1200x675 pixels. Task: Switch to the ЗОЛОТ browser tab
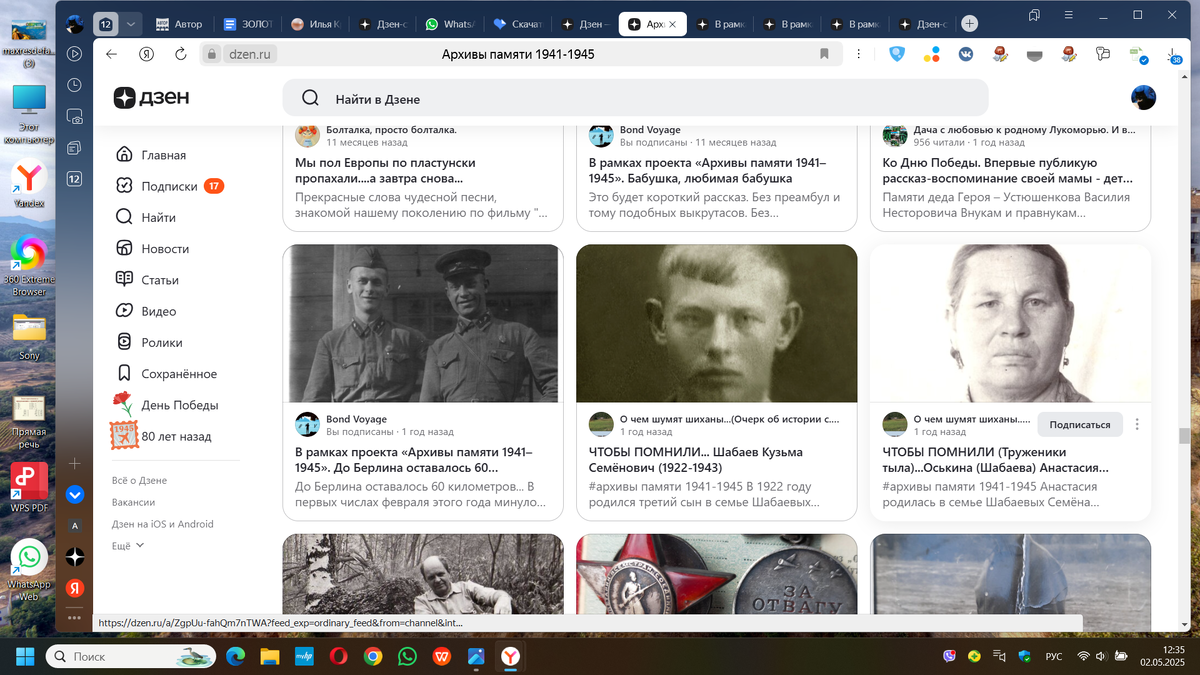point(247,24)
